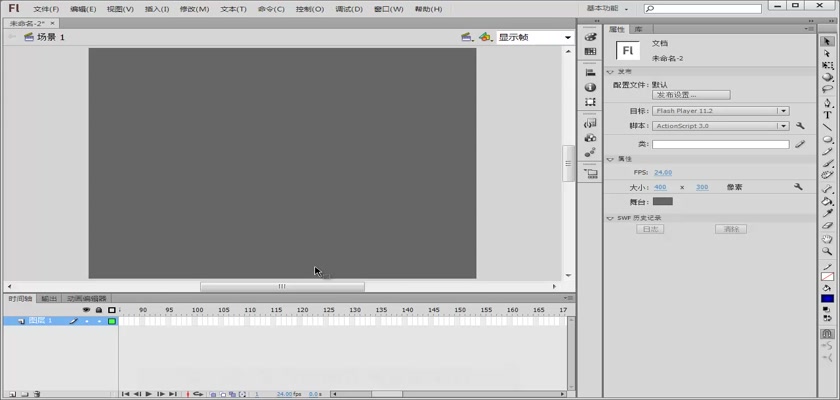Select the Zoom magnifier tool

[x=828, y=251]
